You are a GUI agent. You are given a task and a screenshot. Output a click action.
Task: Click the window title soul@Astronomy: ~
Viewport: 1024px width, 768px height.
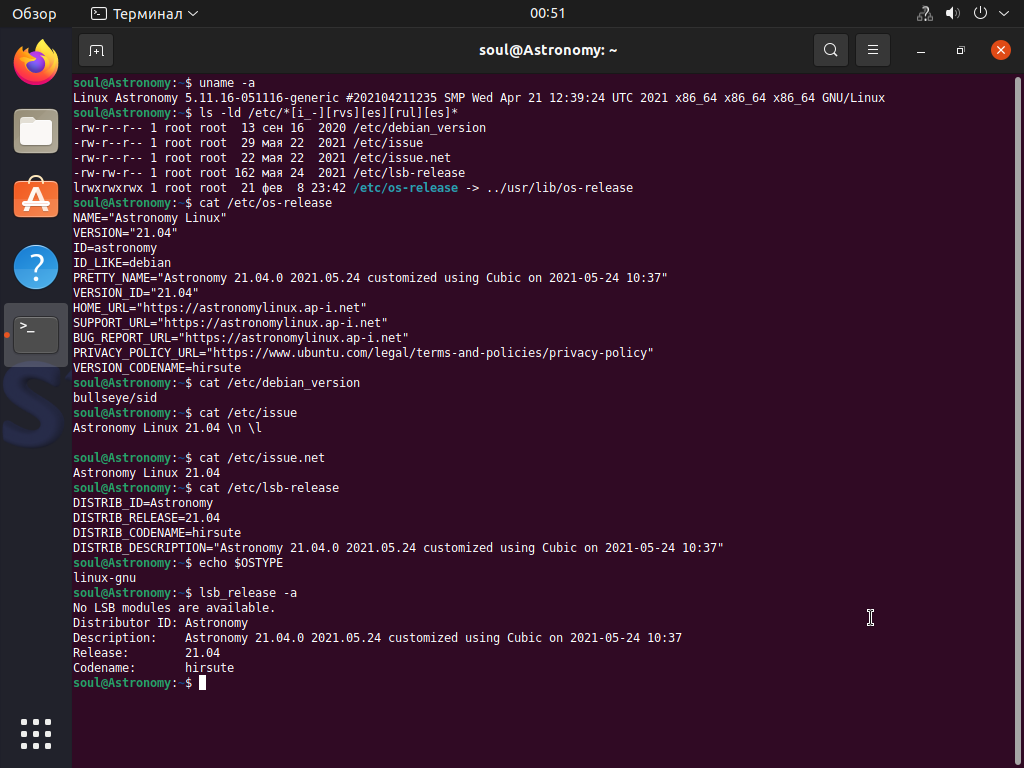point(548,50)
